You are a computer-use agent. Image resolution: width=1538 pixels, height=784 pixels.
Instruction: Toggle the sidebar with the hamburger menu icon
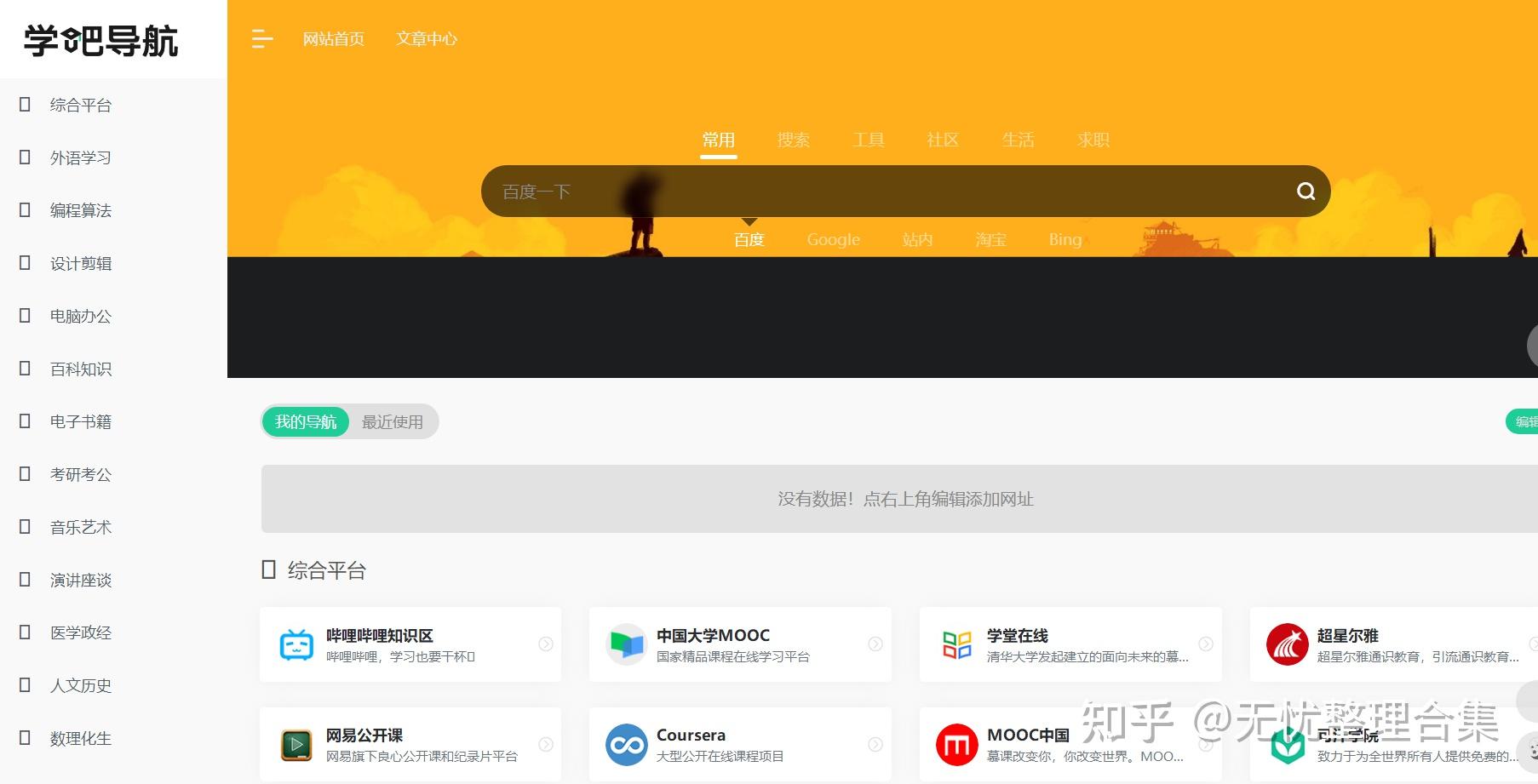click(x=262, y=38)
